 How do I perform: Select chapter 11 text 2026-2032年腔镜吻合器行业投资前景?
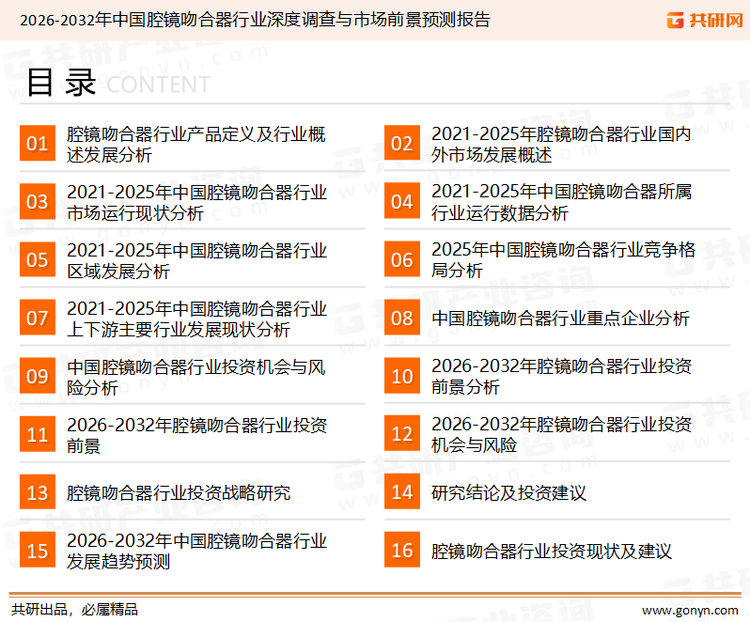[x=197, y=435]
